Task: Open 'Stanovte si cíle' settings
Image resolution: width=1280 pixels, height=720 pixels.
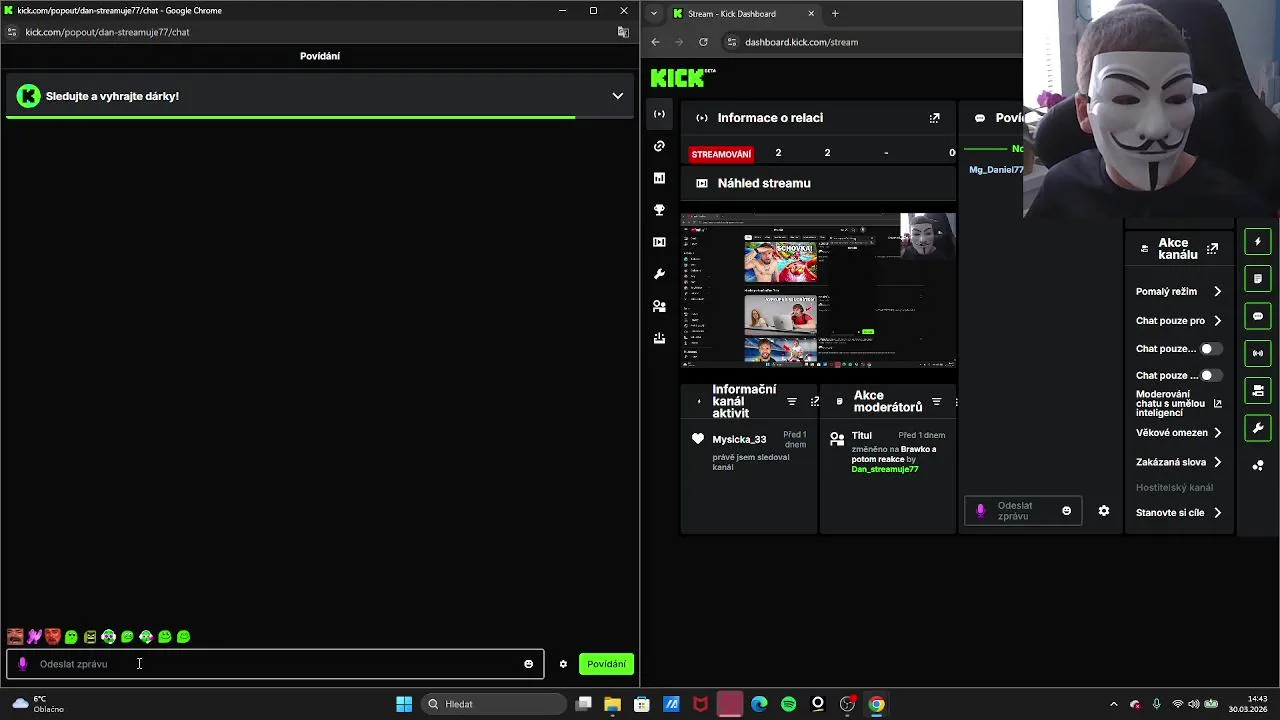Action: click(1179, 513)
